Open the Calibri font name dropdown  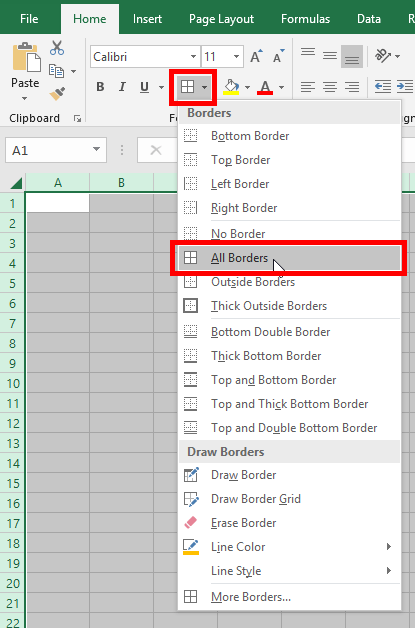[193, 56]
